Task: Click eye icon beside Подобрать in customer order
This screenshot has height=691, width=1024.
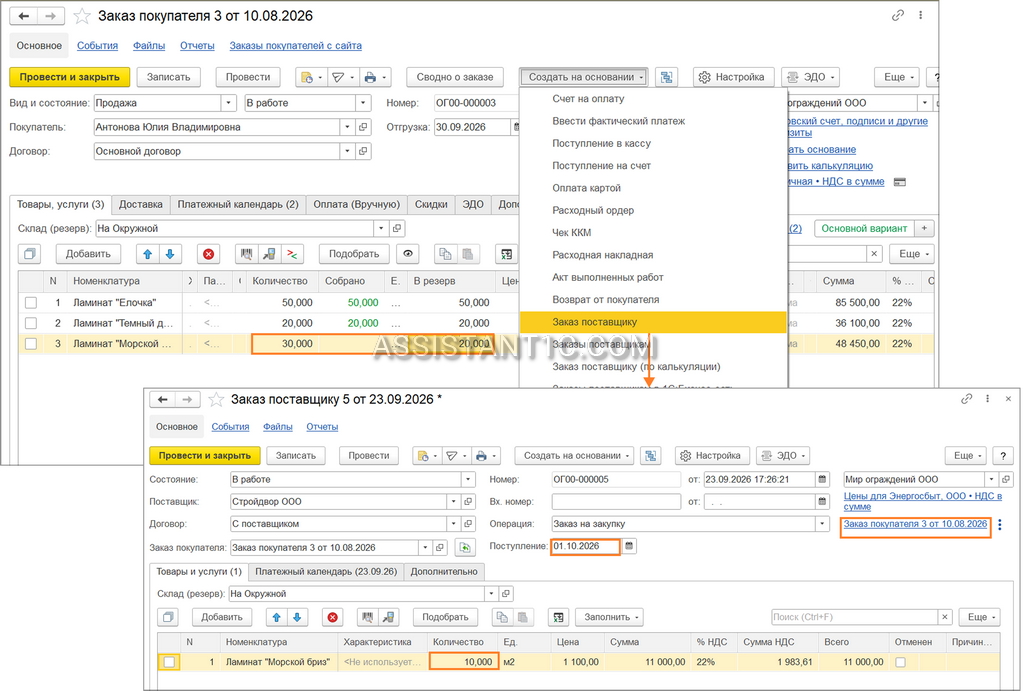Action: (408, 254)
